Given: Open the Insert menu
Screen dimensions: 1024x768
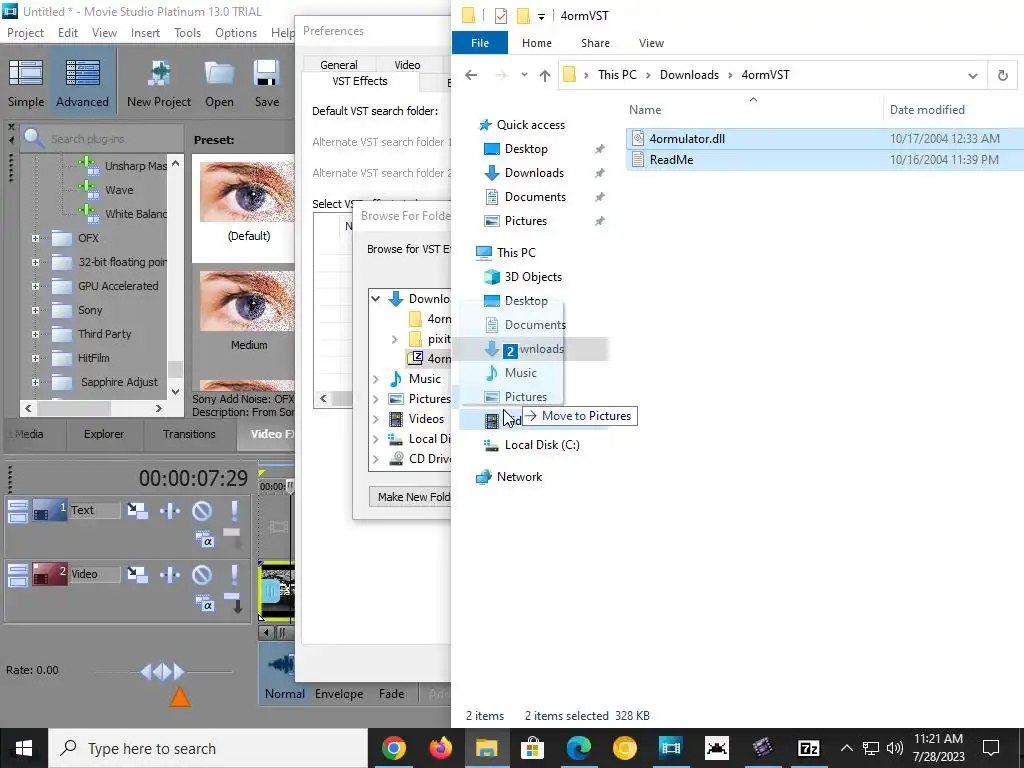Looking at the screenshot, I should pos(145,33).
